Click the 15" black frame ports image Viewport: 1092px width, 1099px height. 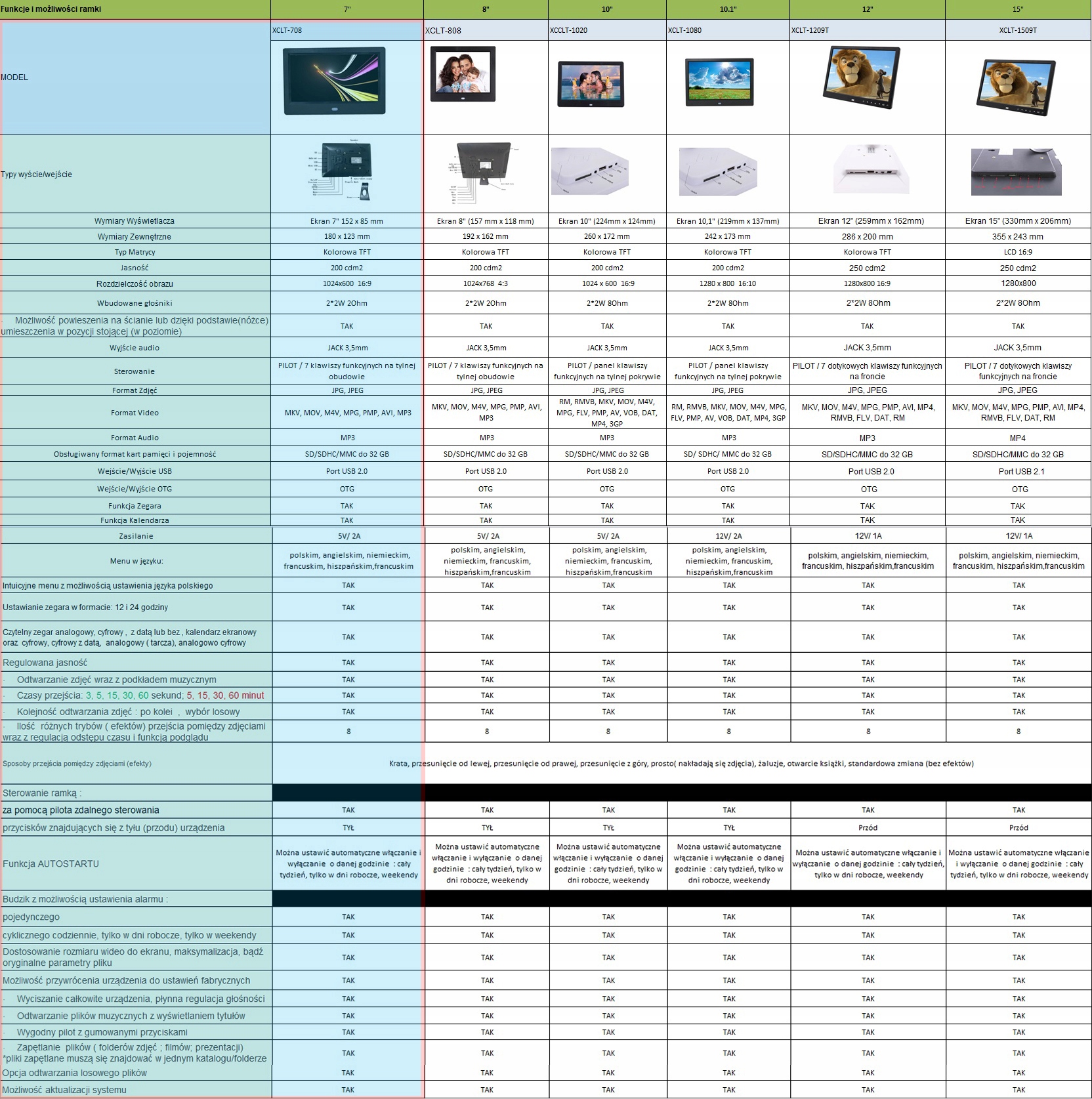[1016, 171]
